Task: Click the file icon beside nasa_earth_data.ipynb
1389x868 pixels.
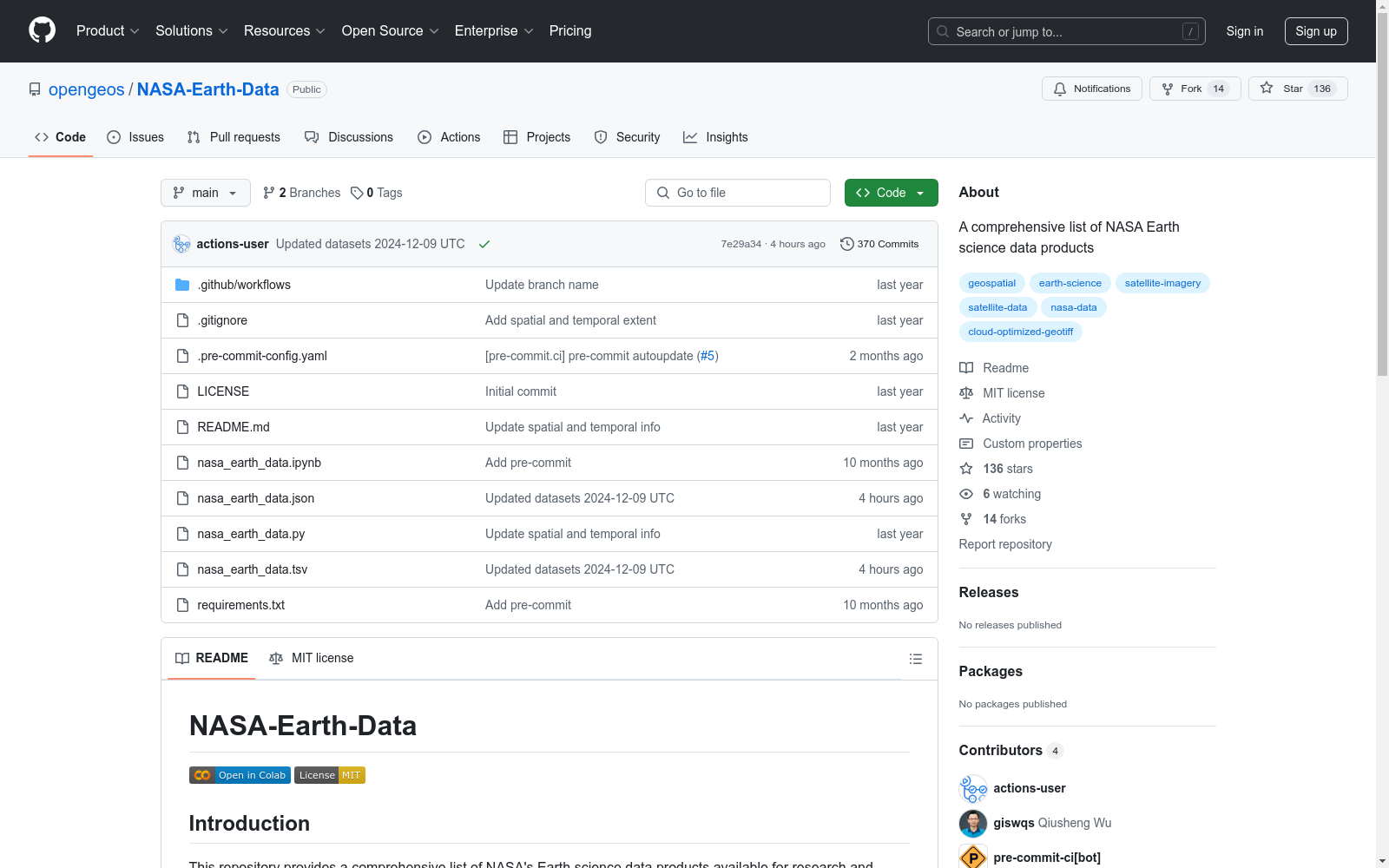Action: click(182, 463)
